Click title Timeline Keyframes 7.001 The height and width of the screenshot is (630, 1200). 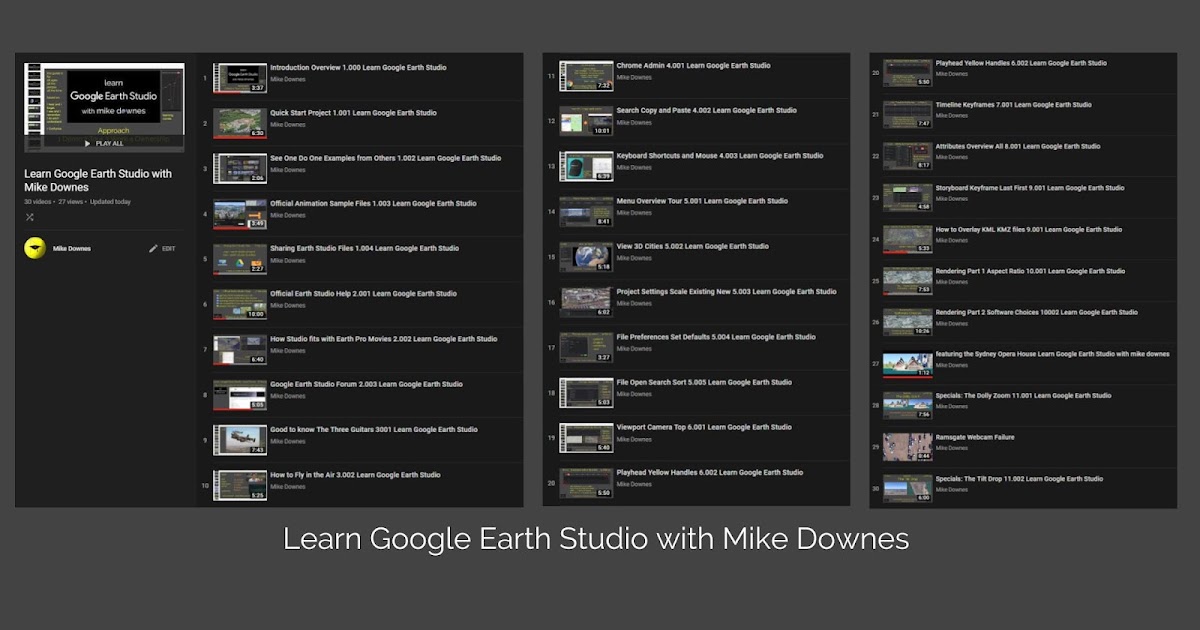(x=1013, y=105)
